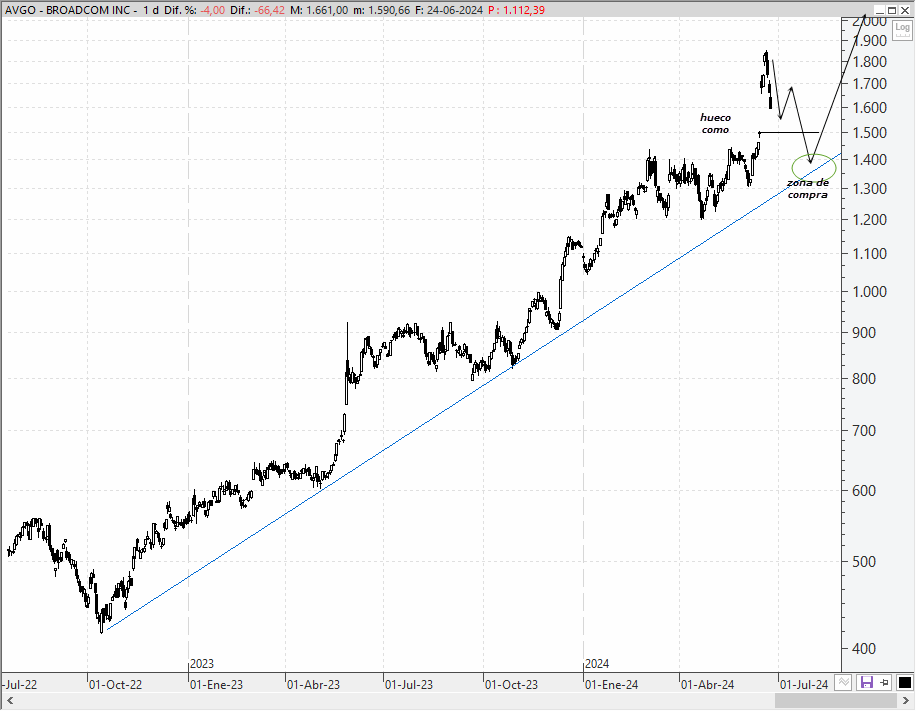Click the 1.700 price axis label
This screenshot has height=711, width=916.
coord(870,84)
